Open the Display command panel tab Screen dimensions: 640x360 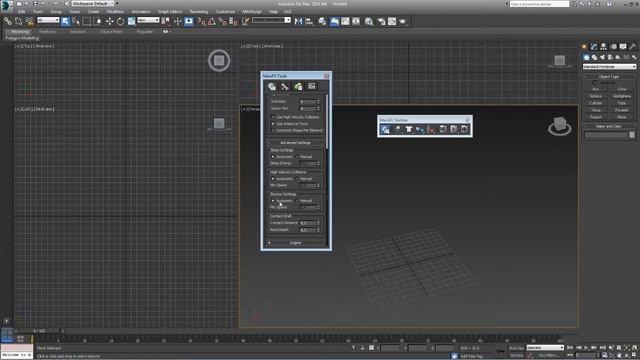click(x=623, y=47)
